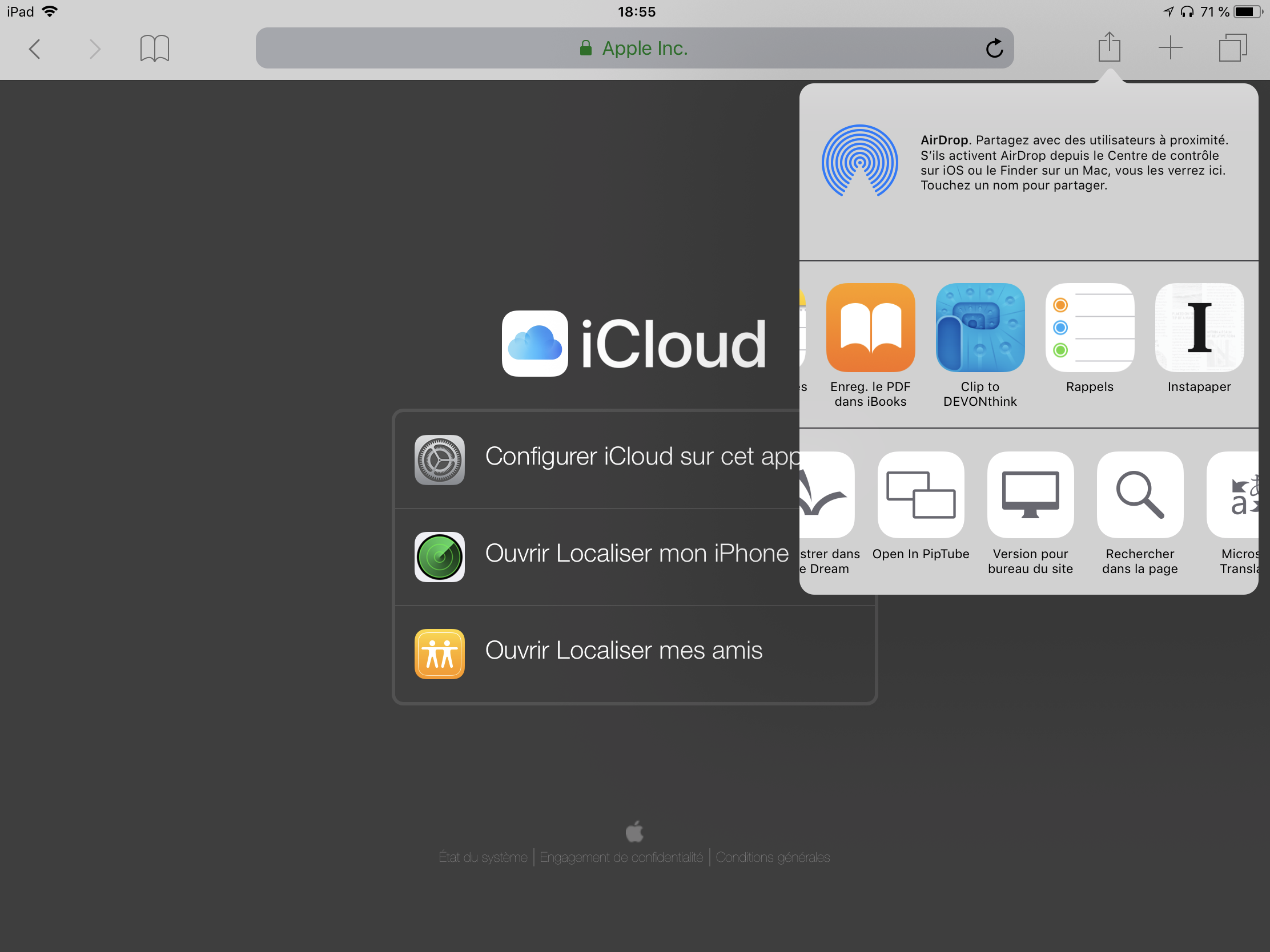The width and height of the screenshot is (1270, 952).
Task: Open a new Safari tab
Action: [1170, 47]
